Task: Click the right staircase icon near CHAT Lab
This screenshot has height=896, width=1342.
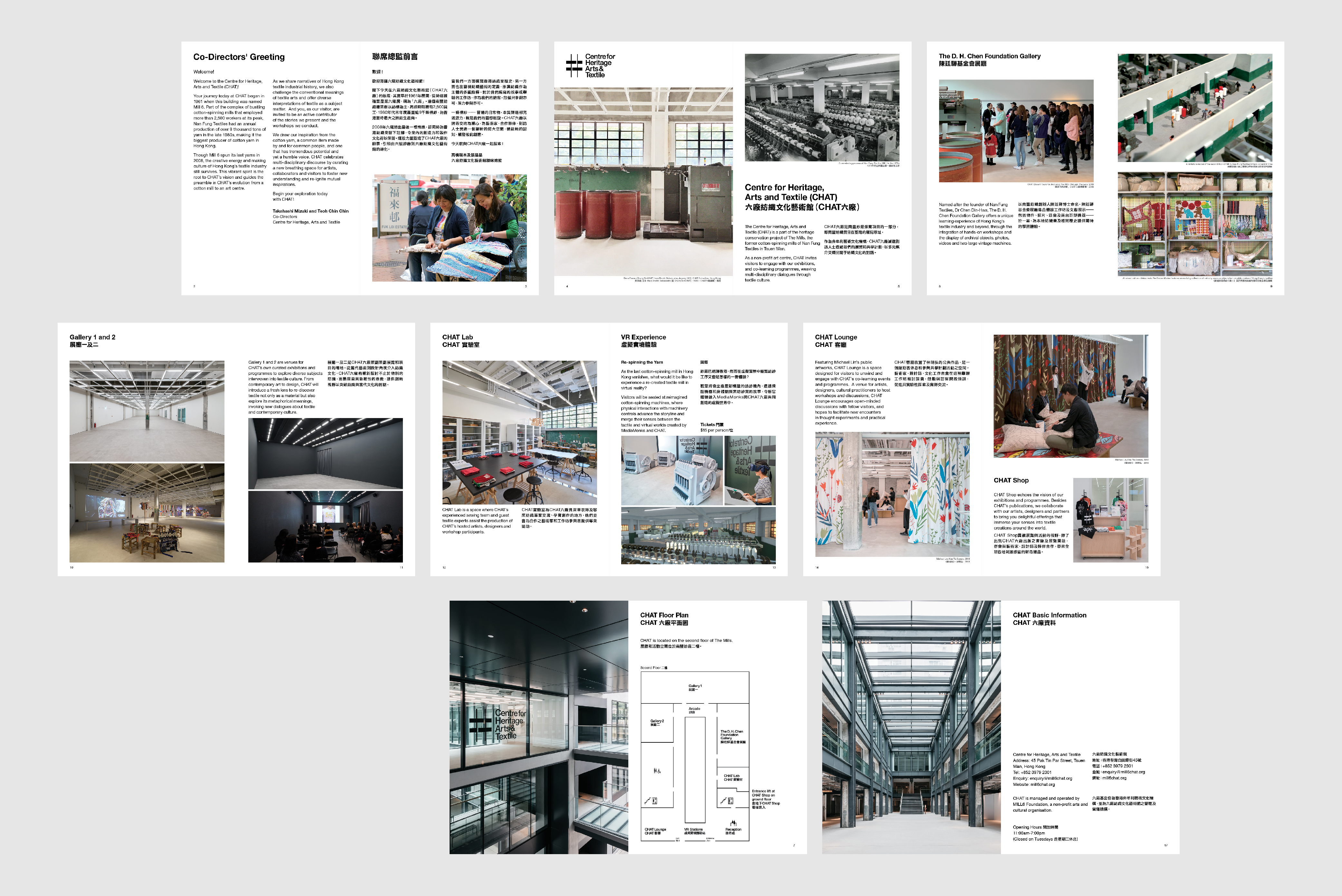Action: coord(724,801)
